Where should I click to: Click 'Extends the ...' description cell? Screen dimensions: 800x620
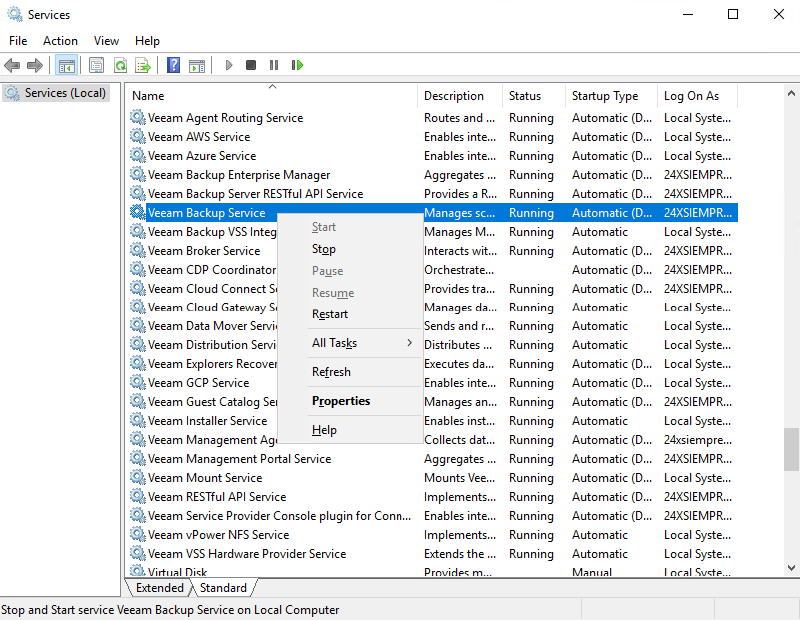460,554
